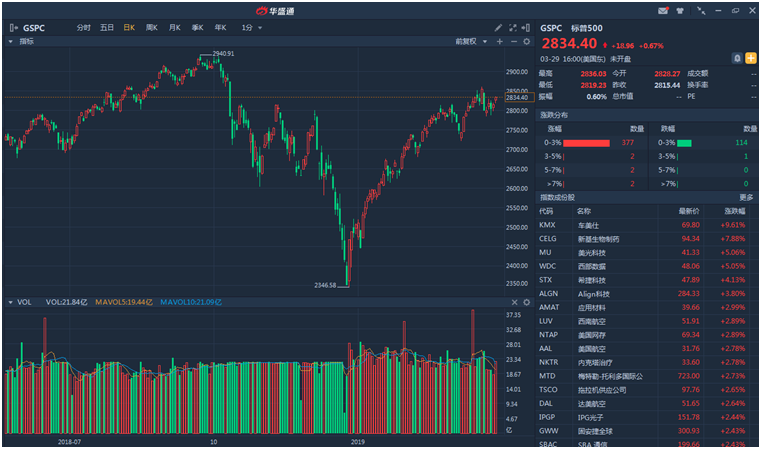Open the AMAT 应用材料 row
This screenshot has width=761, height=449.
coord(645,307)
